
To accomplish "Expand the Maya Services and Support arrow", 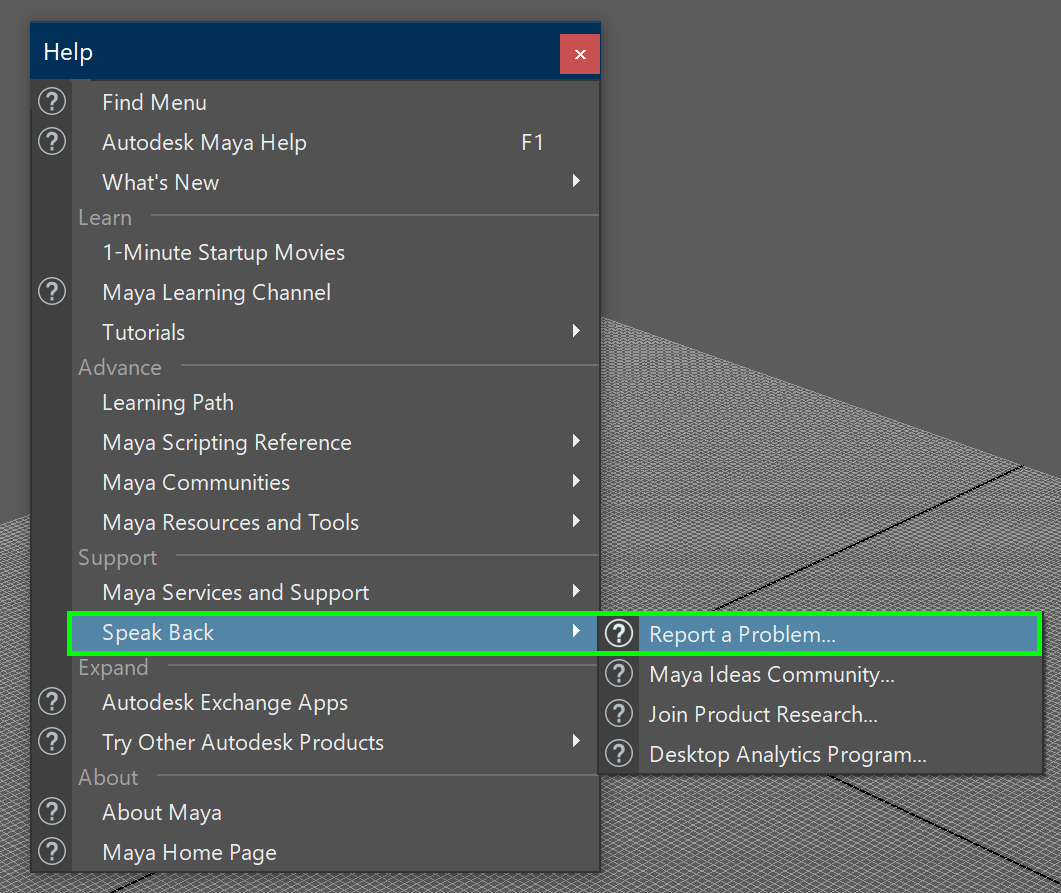I will [x=576, y=591].
